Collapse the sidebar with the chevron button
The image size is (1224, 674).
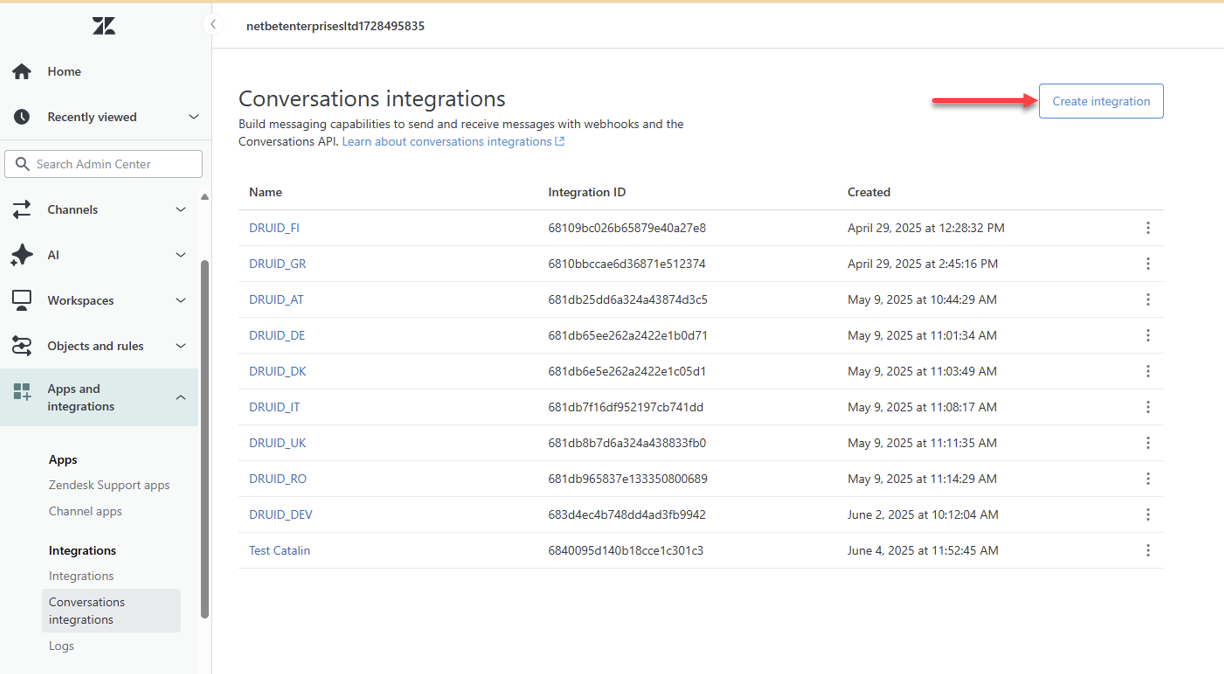point(212,24)
